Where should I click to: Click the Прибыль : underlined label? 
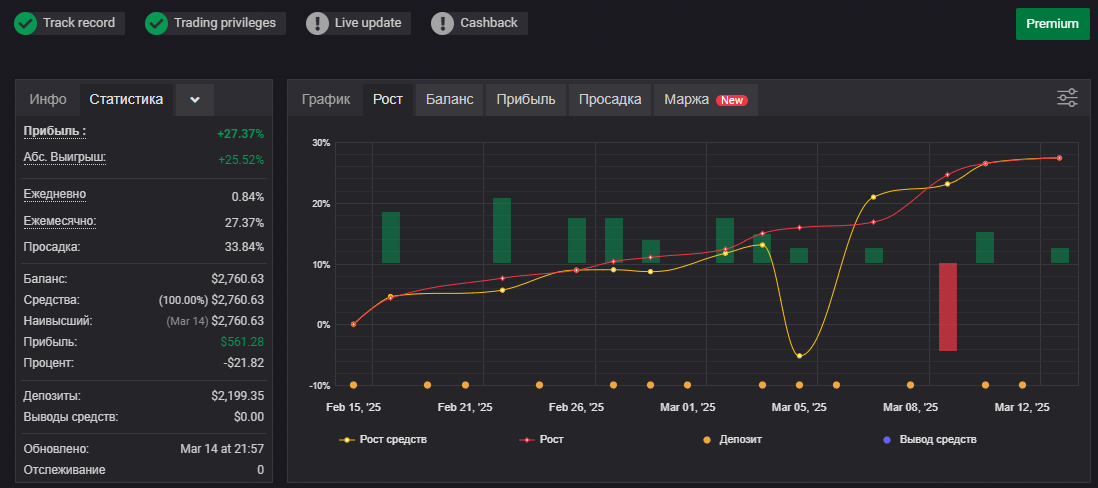click(55, 132)
